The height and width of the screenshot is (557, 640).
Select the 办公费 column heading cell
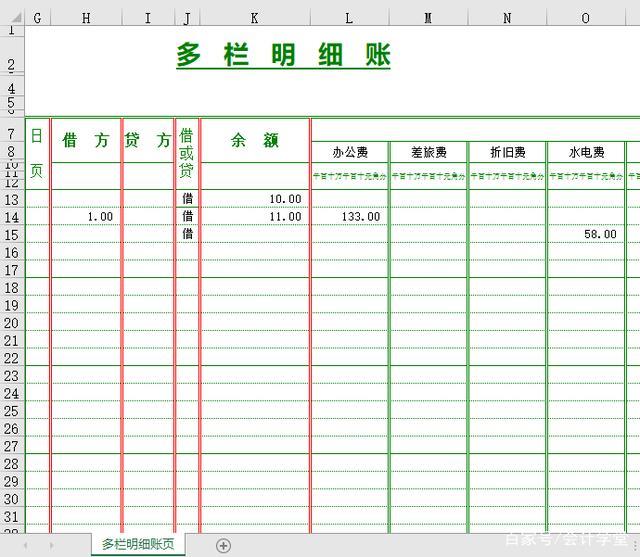point(350,153)
